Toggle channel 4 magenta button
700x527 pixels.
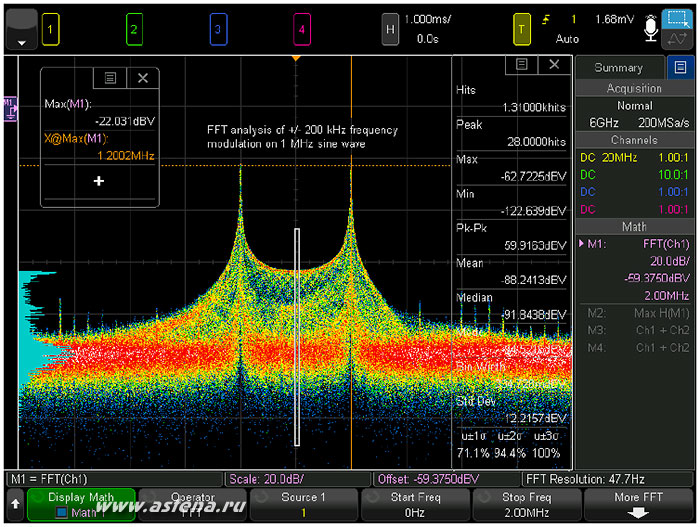tap(302, 29)
